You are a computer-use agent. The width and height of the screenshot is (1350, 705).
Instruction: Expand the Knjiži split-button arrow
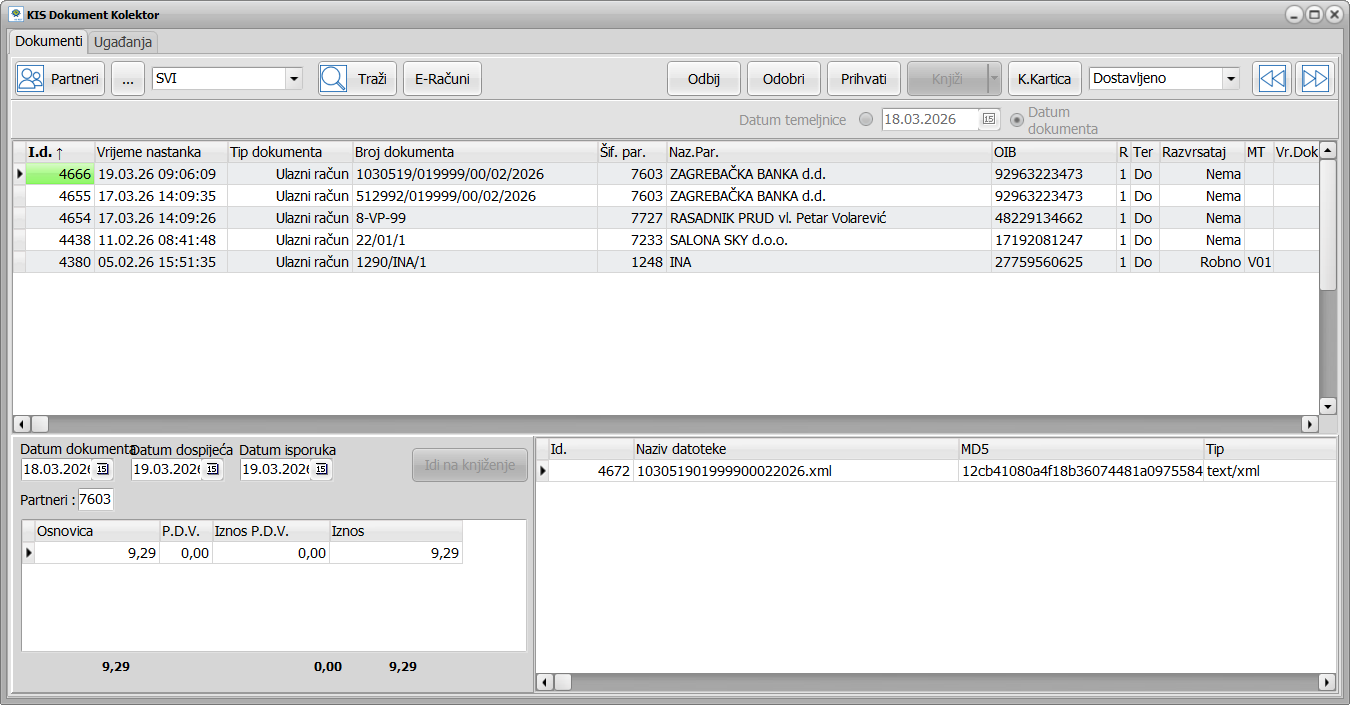tap(994, 79)
